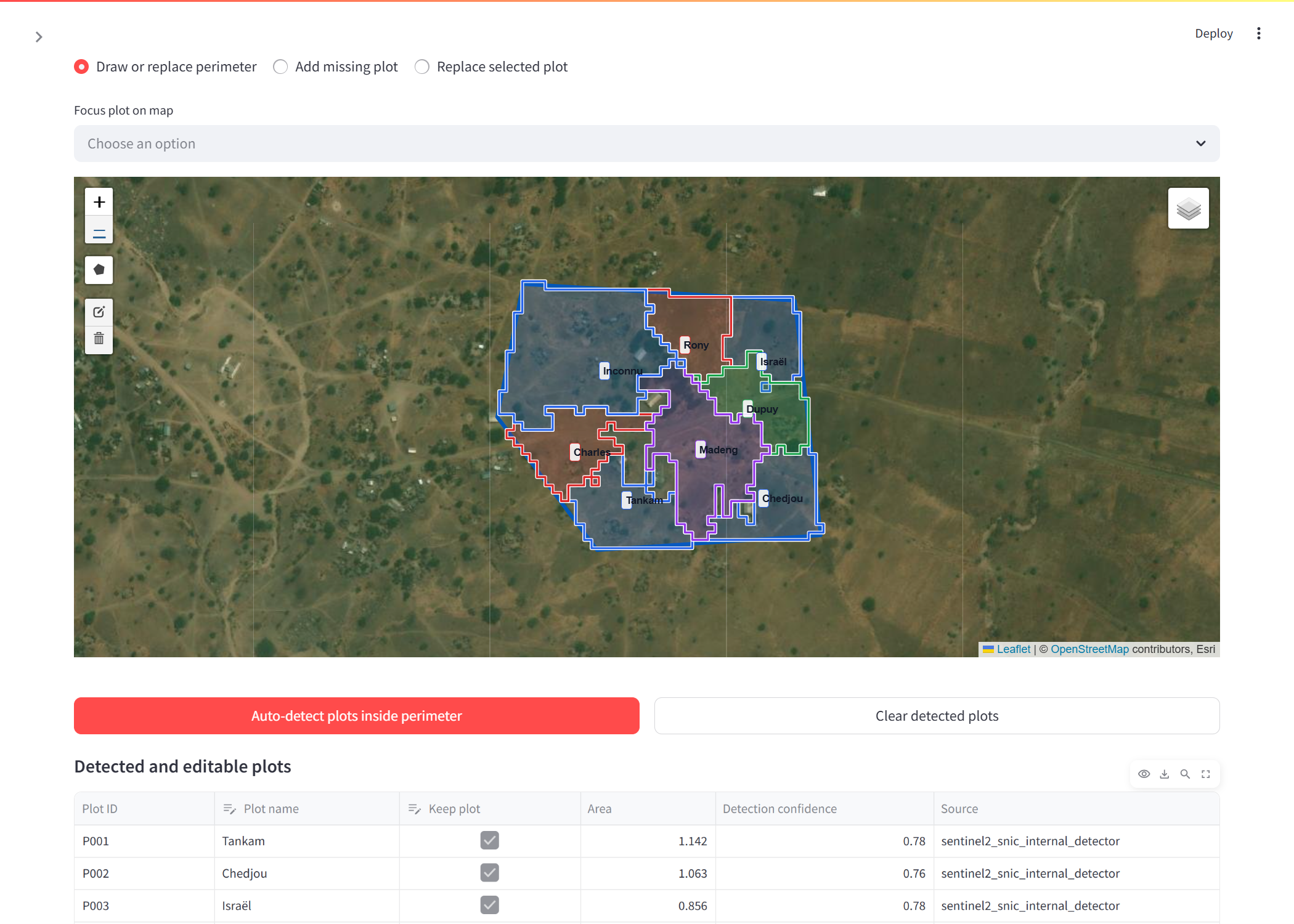The width and height of the screenshot is (1294, 924).
Task: Open the map layers control
Action: coord(1188,208)
